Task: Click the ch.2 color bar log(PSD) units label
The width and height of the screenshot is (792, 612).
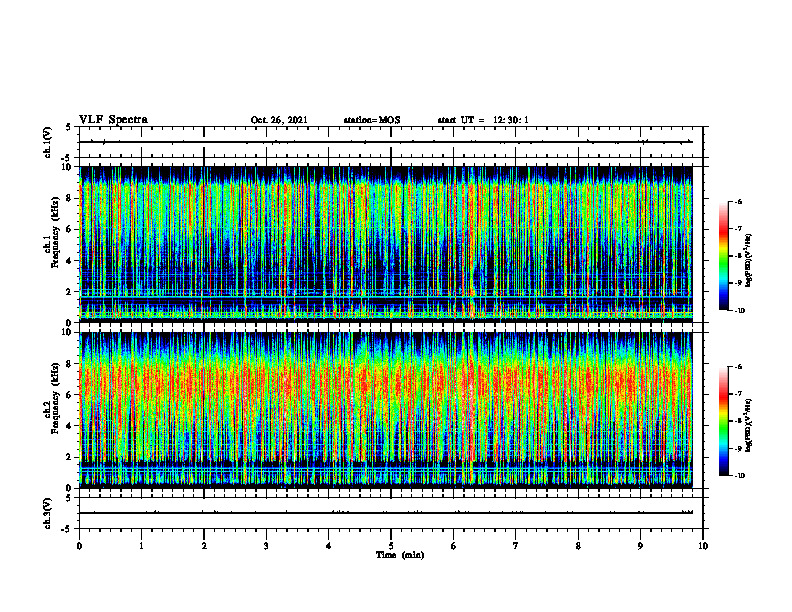Action: pyautogui.click(x=749, y=426)
